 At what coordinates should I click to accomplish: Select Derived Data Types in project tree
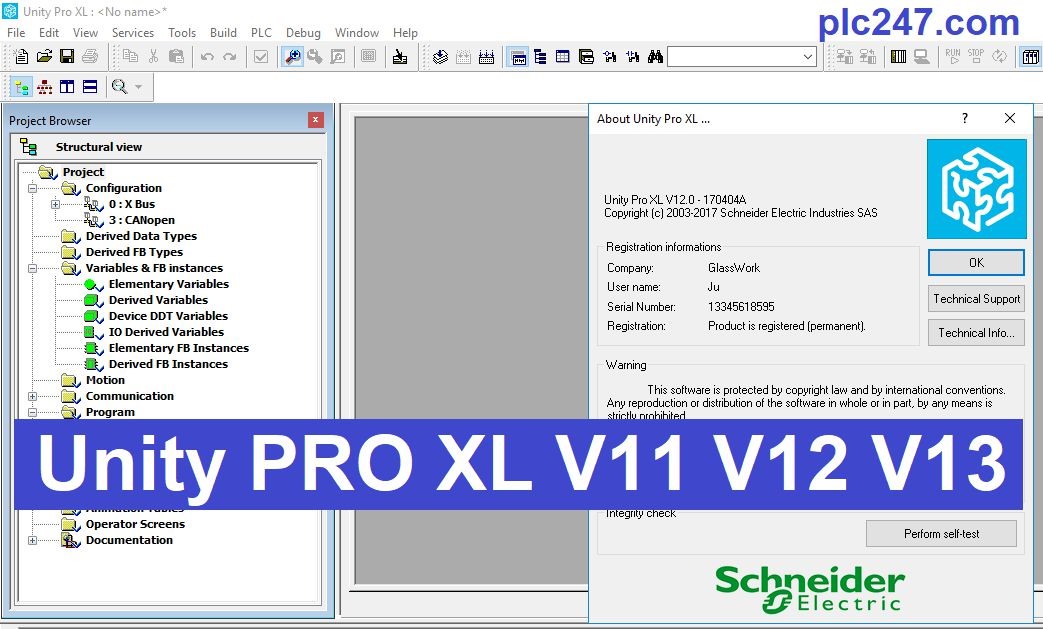(x=141, y=236)
